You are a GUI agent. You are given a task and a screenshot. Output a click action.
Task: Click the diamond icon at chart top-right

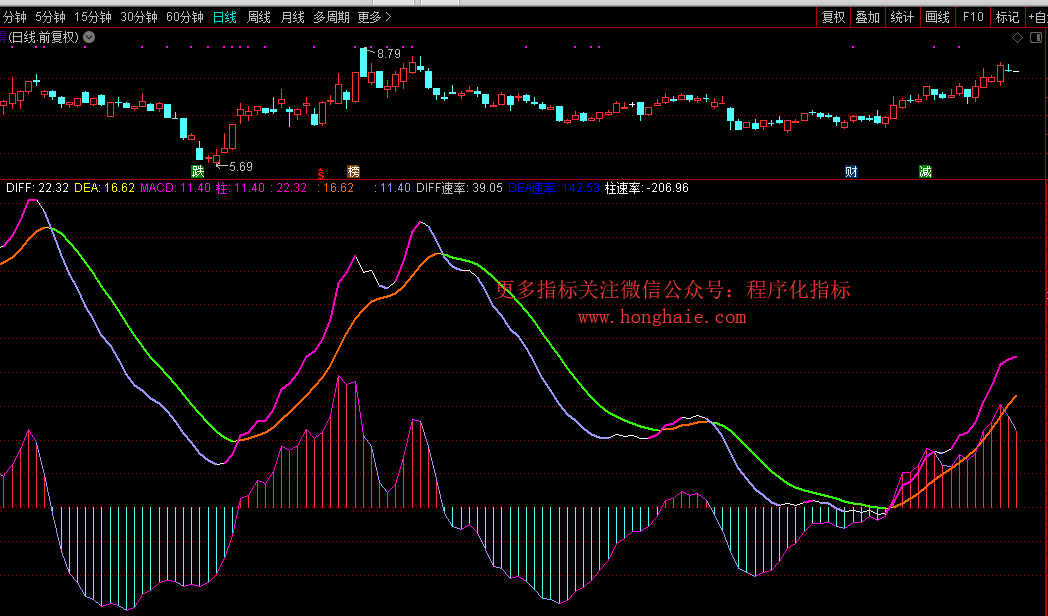pyautogui.click(x=1017, y=38)
